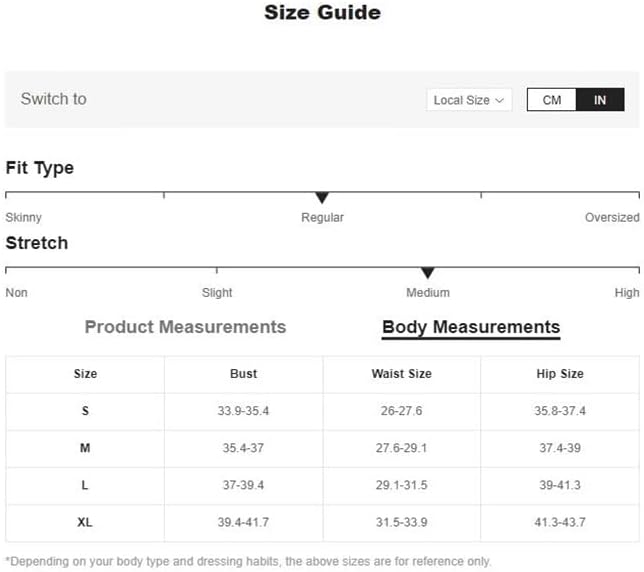Click the XL bust value 39.4-41.7
The image size is (644, 572).
pos(243,522)
